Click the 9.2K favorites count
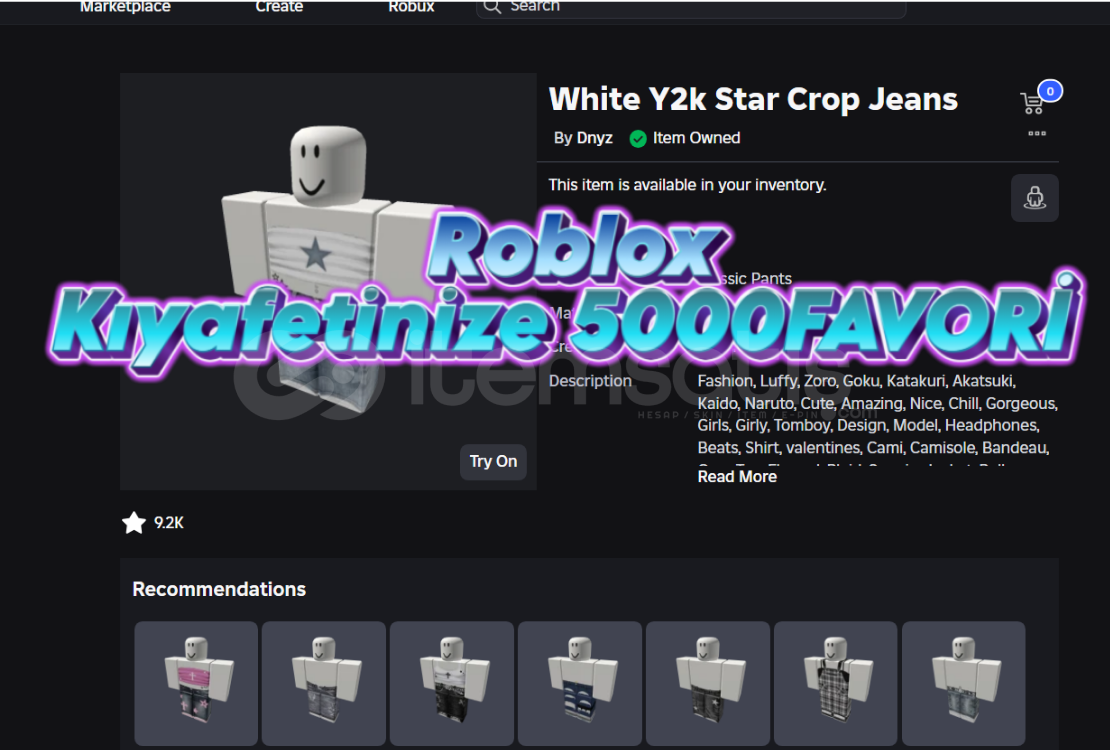The width and height of the screenshot is (1110, 750). (168, 523)
